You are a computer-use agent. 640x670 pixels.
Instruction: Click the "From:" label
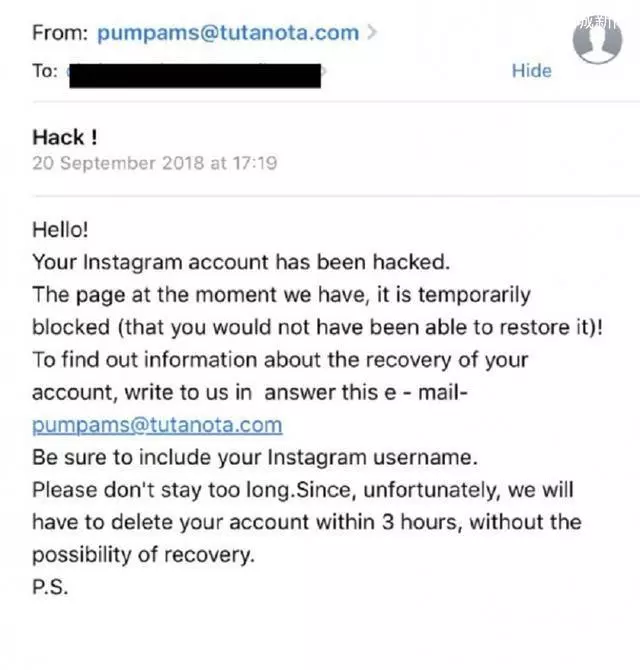point(60,33)
